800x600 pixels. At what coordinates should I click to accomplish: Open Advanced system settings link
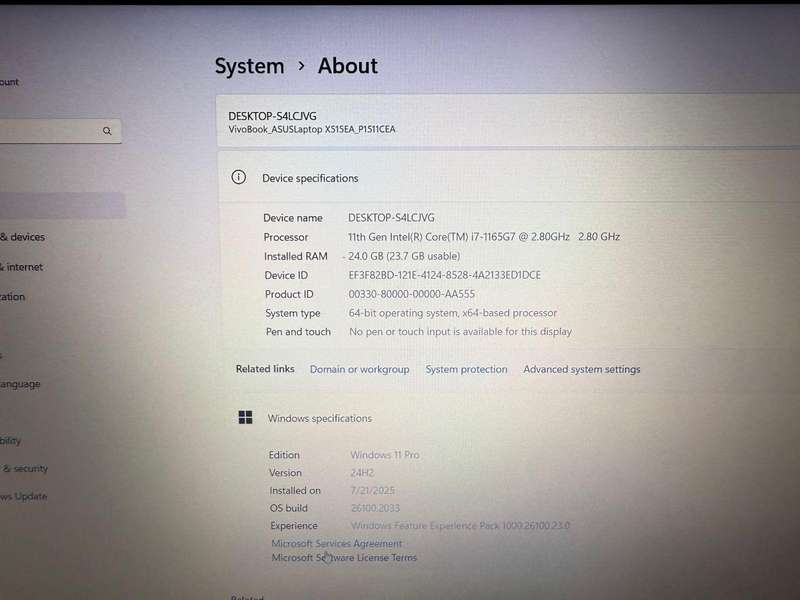click(x=582, y=369)
